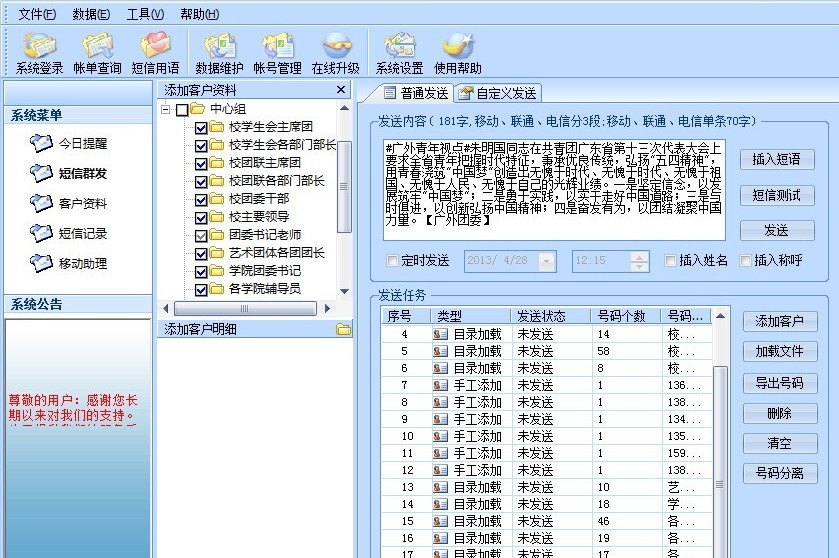
Task: Toggle the 插入姓名 checkbox
Action: click(x=671, y=262)
